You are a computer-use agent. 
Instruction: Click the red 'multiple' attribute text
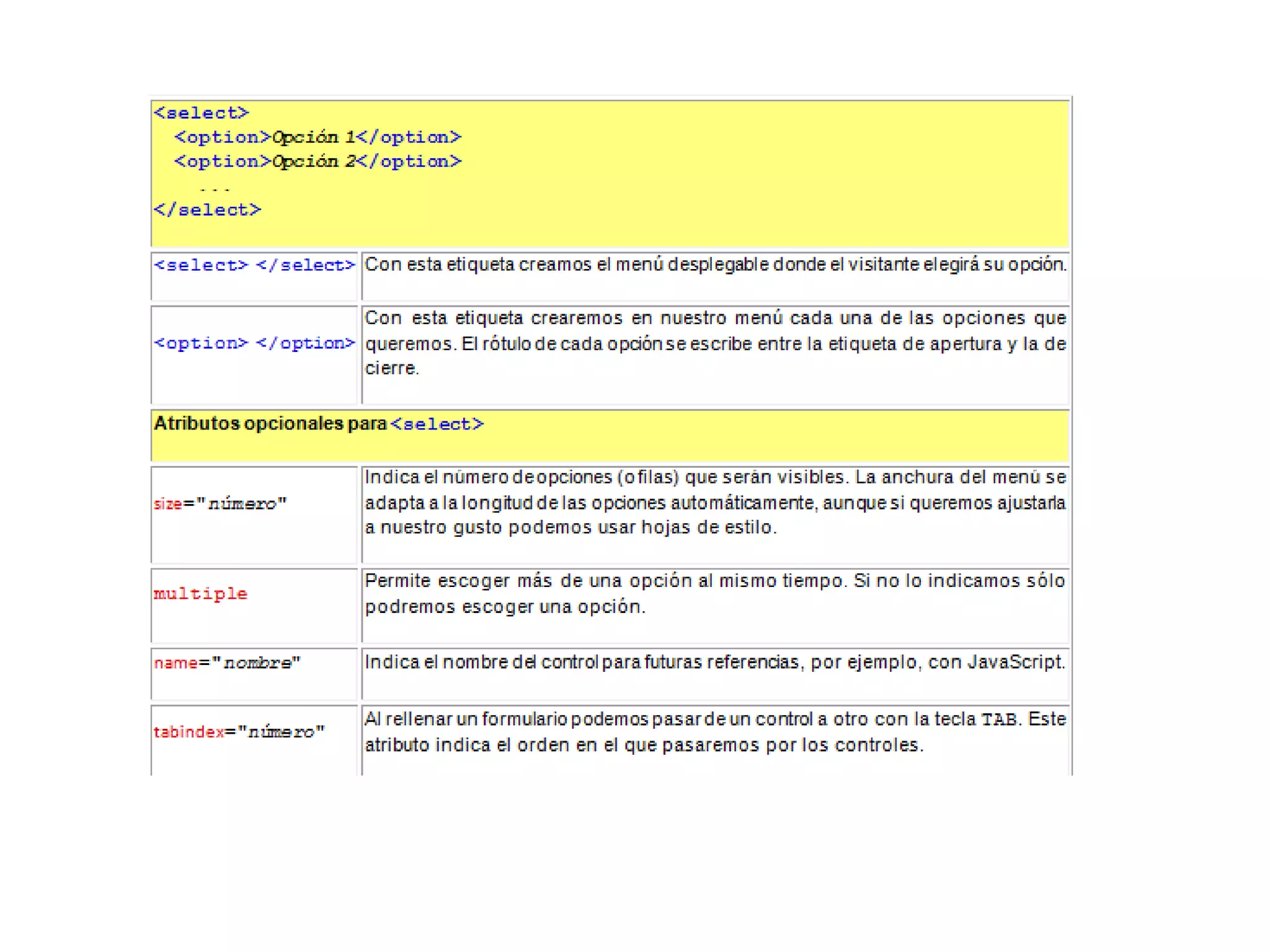pos(200,593)
